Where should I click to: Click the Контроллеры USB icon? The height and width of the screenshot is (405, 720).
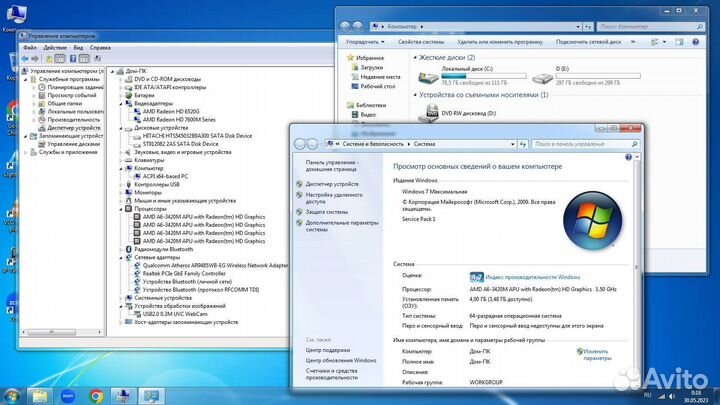129,185
